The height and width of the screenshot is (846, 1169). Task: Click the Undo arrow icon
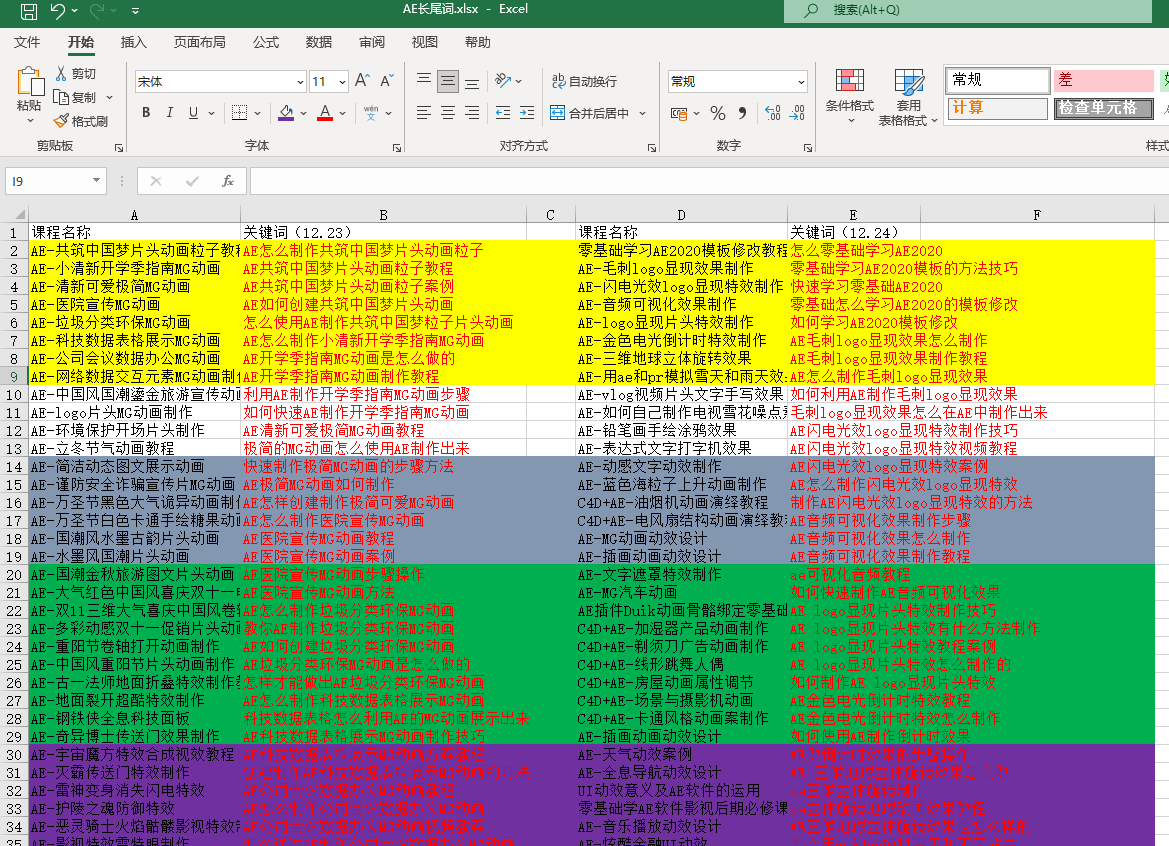coord(57,10)
